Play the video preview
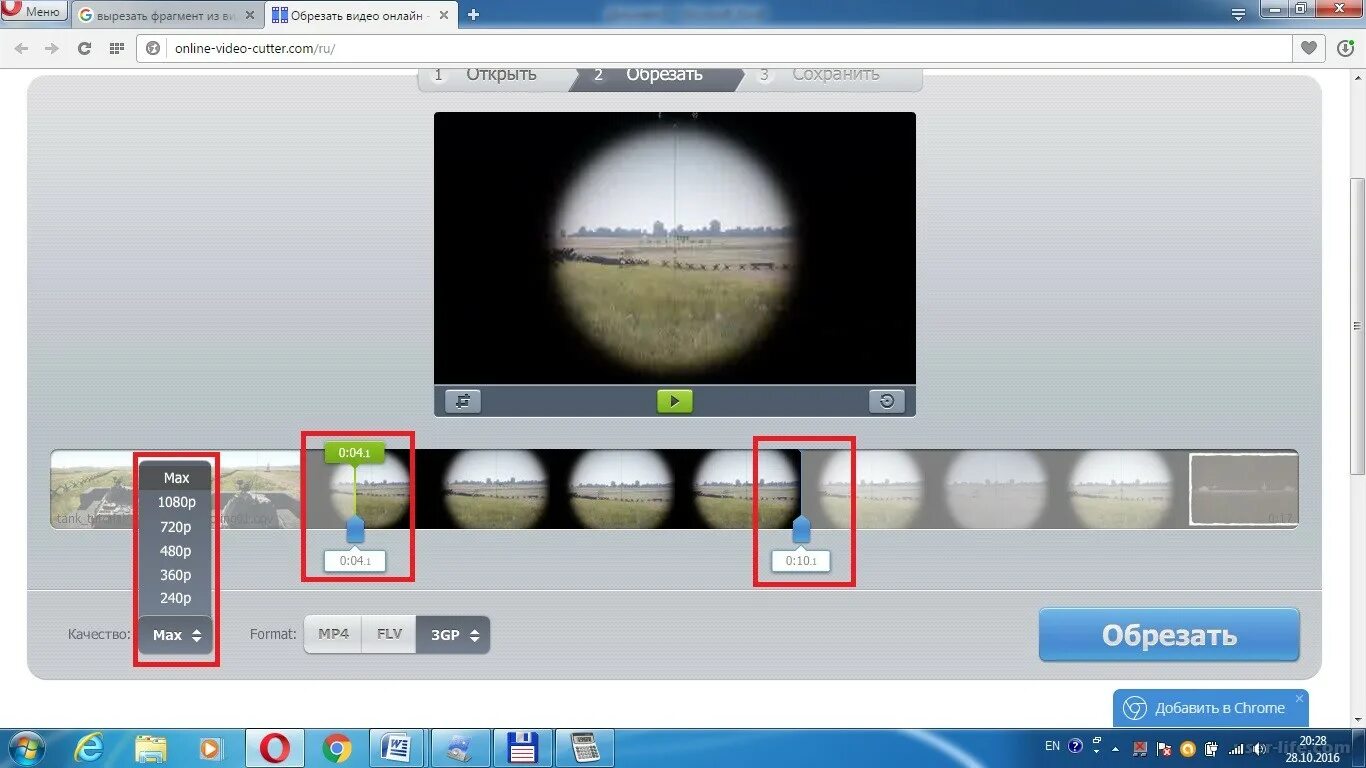 tap(674, 401)
